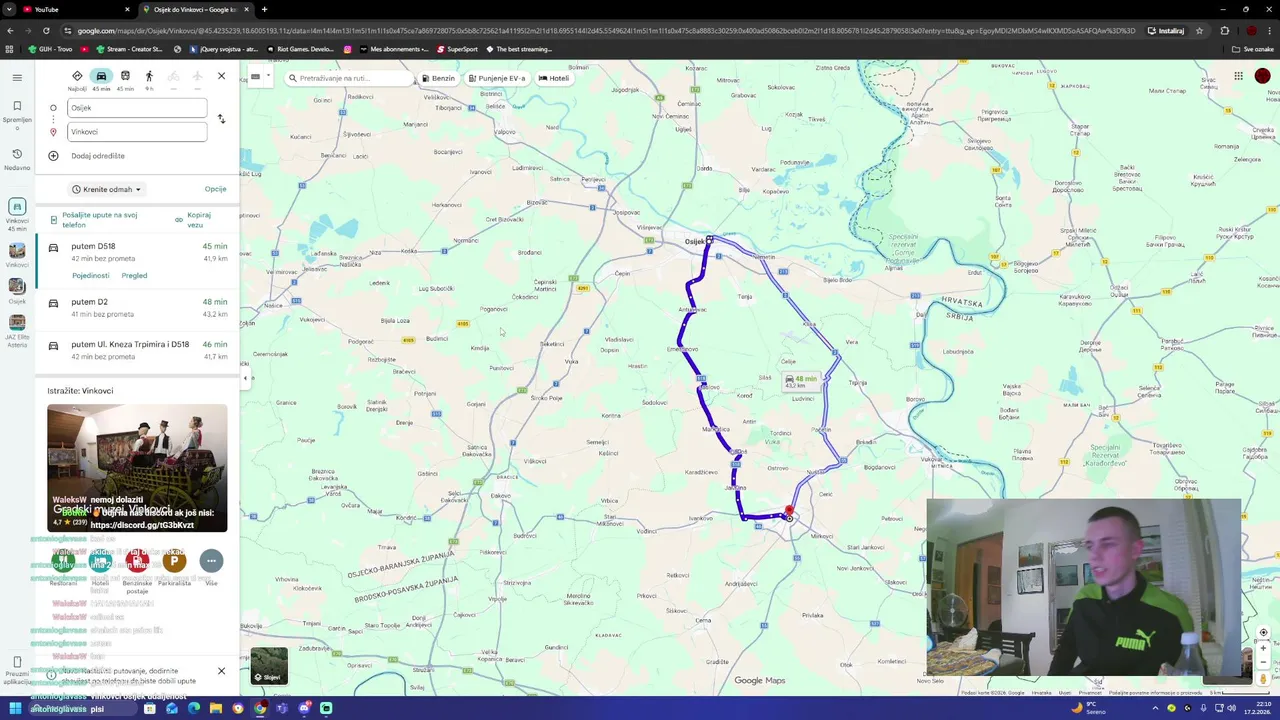
Task: Open Microsoft Edge from the taskbar
Action: [x=194, y=709]
